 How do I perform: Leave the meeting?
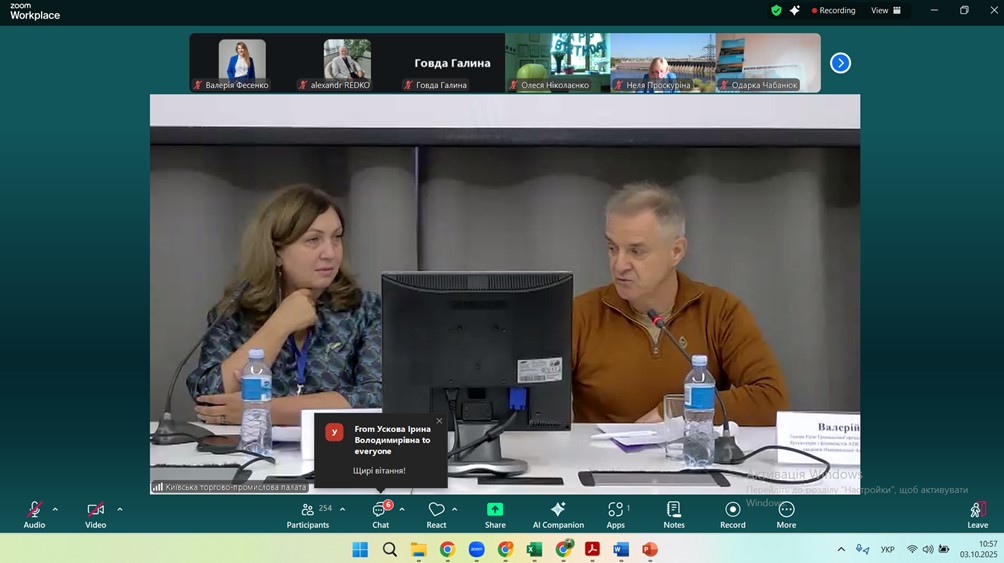click(x=977, y=511)
